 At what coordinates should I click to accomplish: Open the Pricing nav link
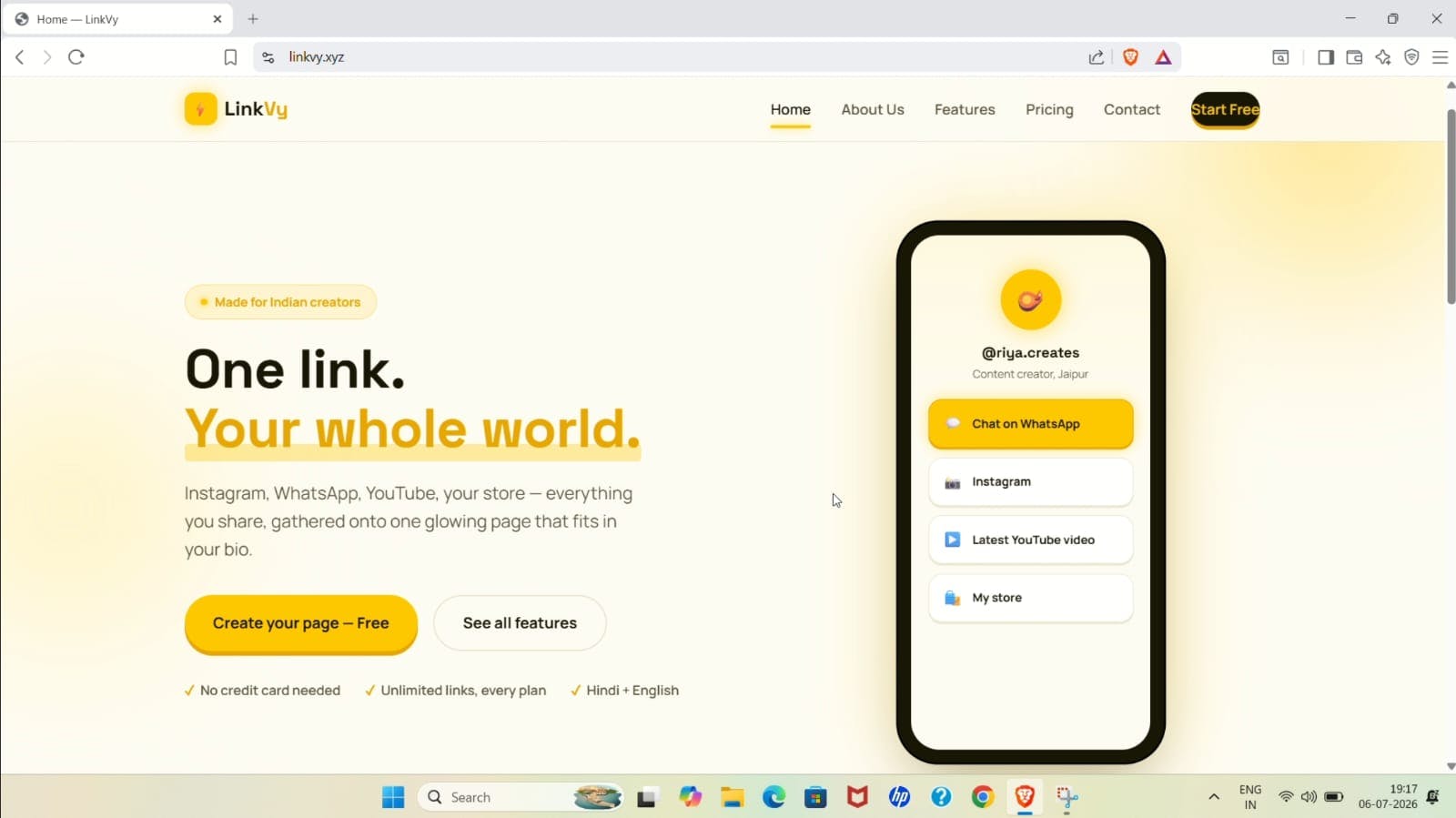click(1049, 109)
